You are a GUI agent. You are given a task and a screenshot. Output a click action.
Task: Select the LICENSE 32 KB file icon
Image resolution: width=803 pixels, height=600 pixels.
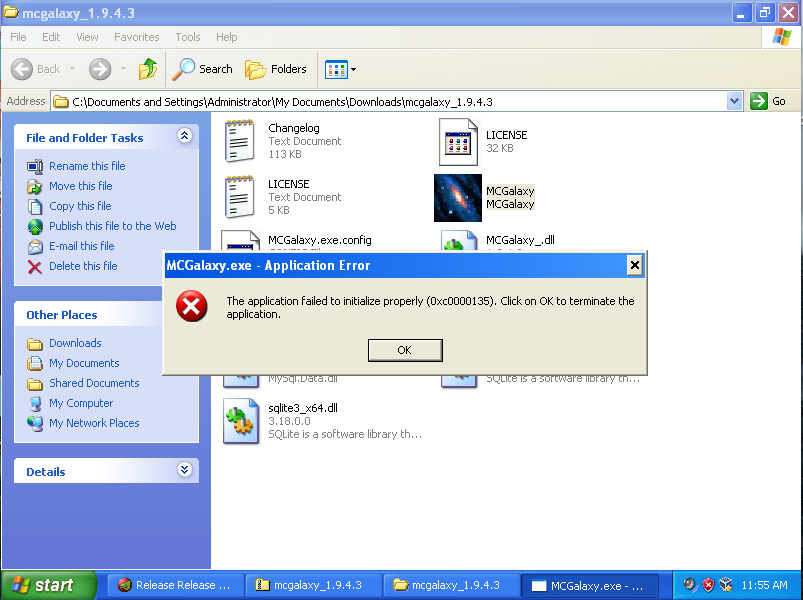click(458, 142)
